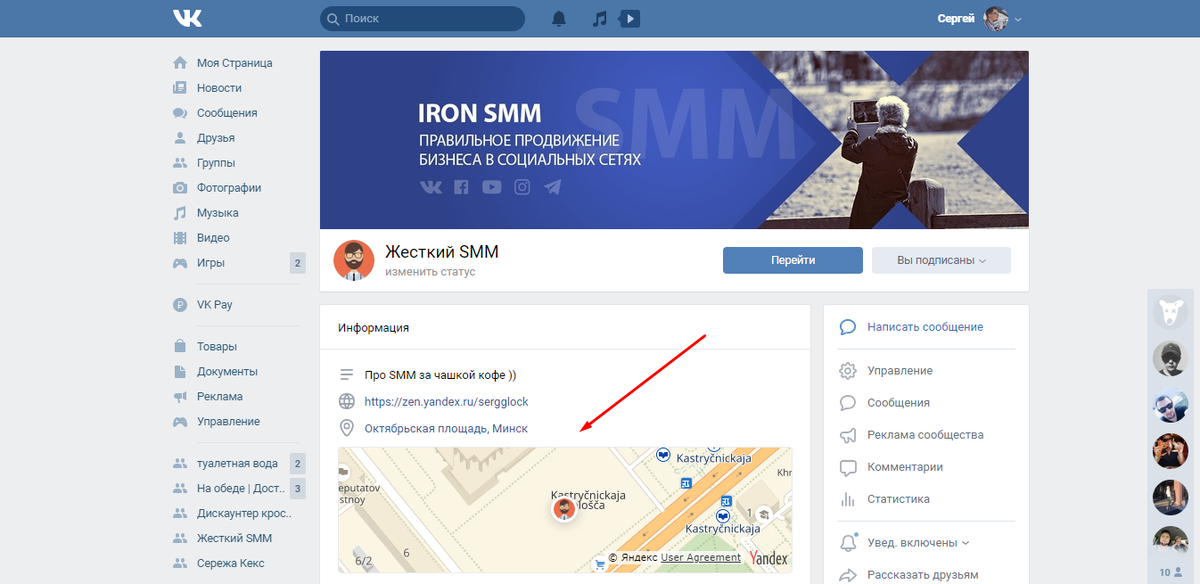Screen dimensions: 1200x584
Task: Click the notification badge 3 beside На обеде
Action: tap(297, 488)
